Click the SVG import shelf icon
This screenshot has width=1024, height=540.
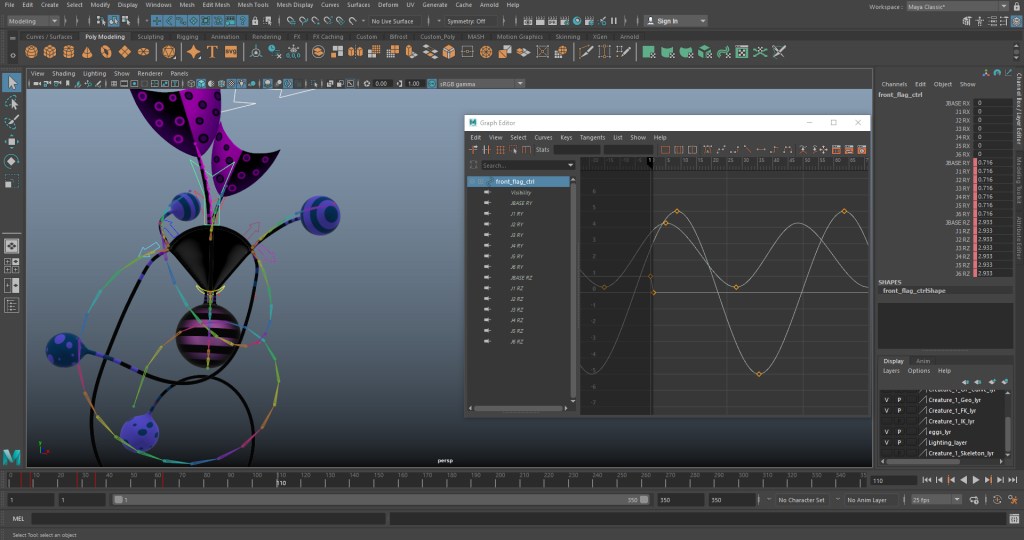click(231, 52)
